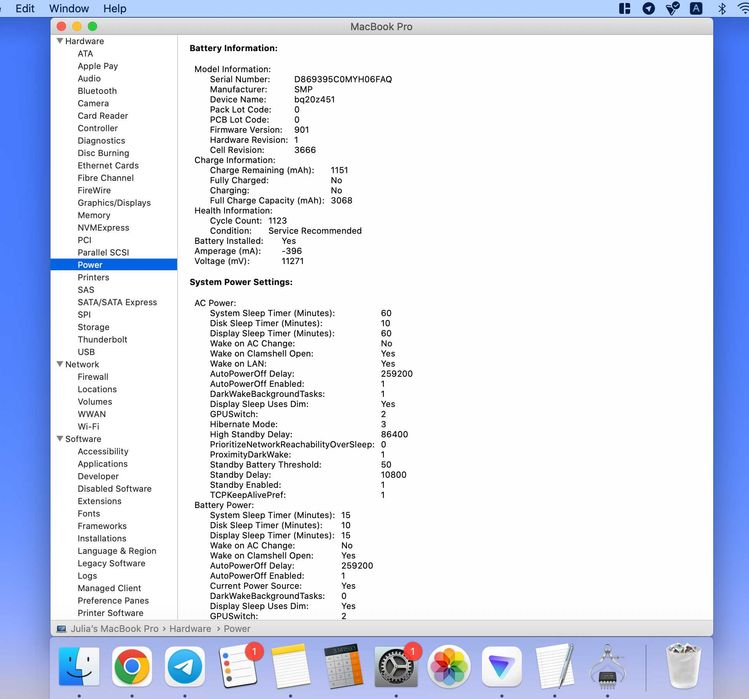Click the Service Recommended condition value
749x699 pixels.
[315, 231]
